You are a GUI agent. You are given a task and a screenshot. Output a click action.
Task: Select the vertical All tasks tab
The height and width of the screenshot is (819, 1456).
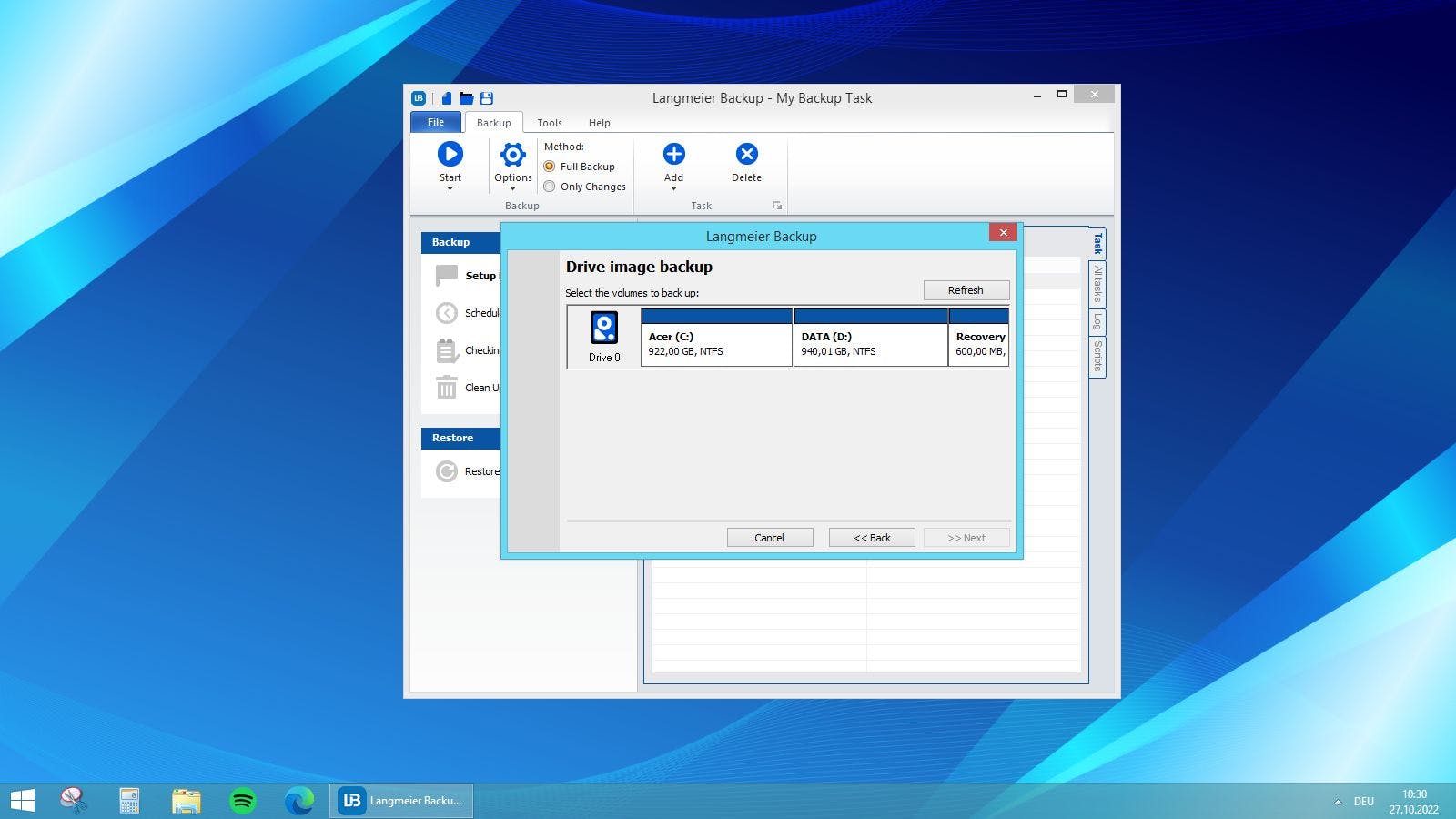(x=1097, y=284)
